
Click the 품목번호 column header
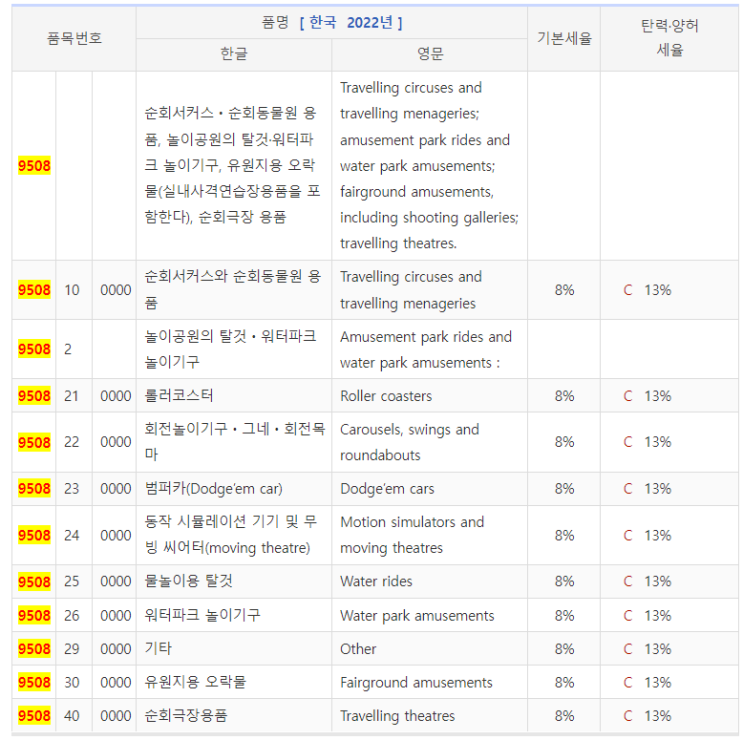[74, 38]
